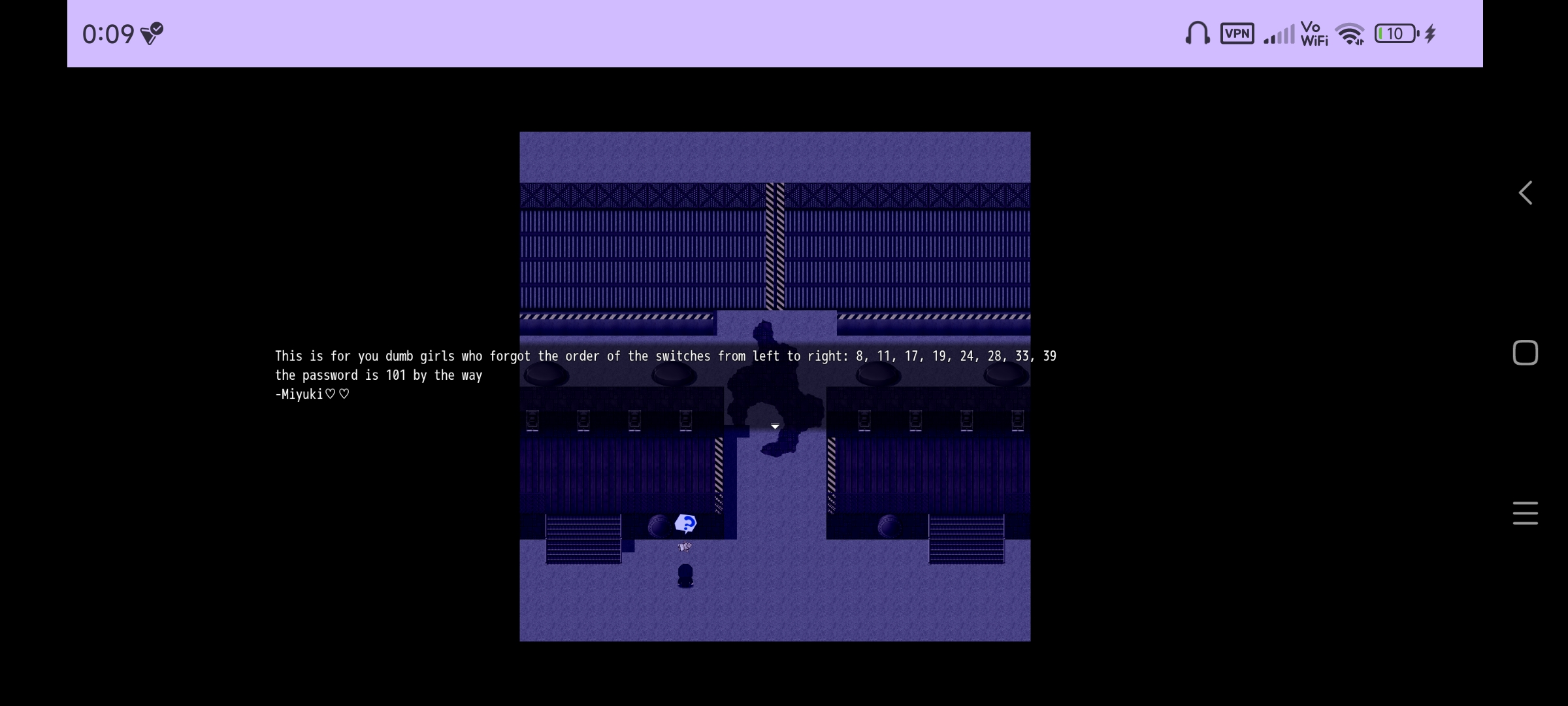Image resolution: width=1568 pixels, height=706 pixels.
Task: Flip the fourth switch from the left
Action: click(x=685, y=420)
